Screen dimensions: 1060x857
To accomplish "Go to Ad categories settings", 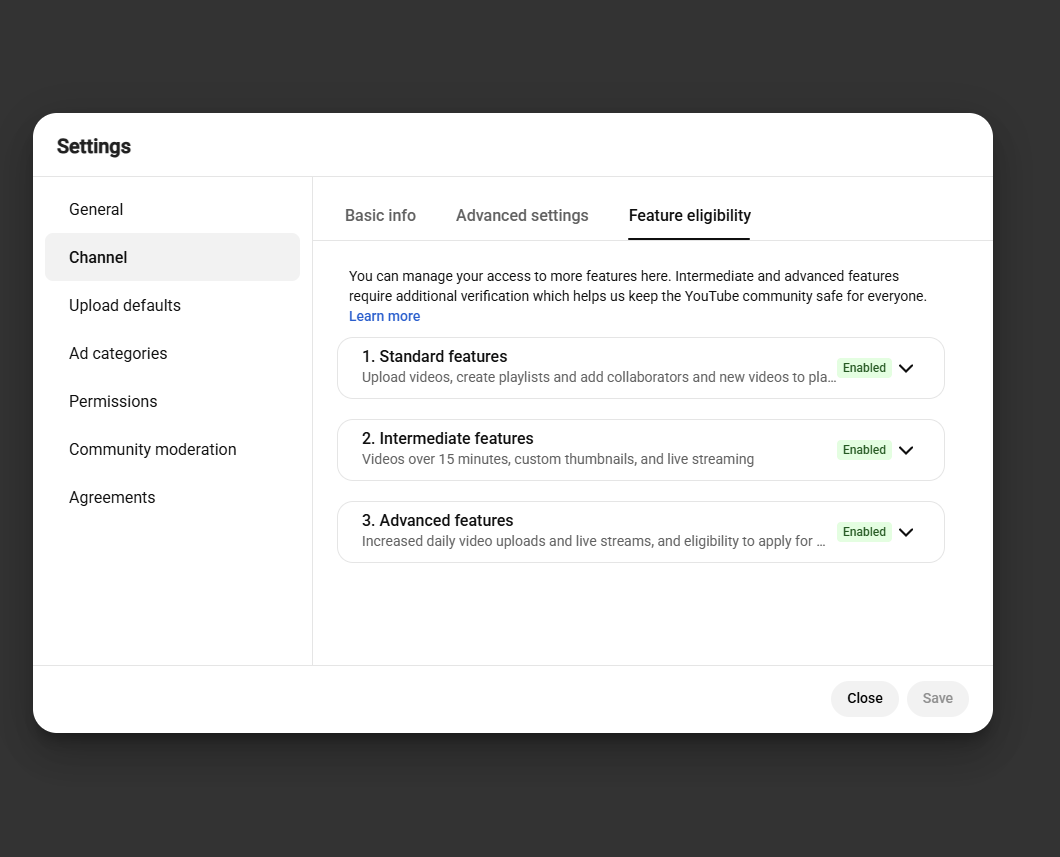I will [172, 353].
